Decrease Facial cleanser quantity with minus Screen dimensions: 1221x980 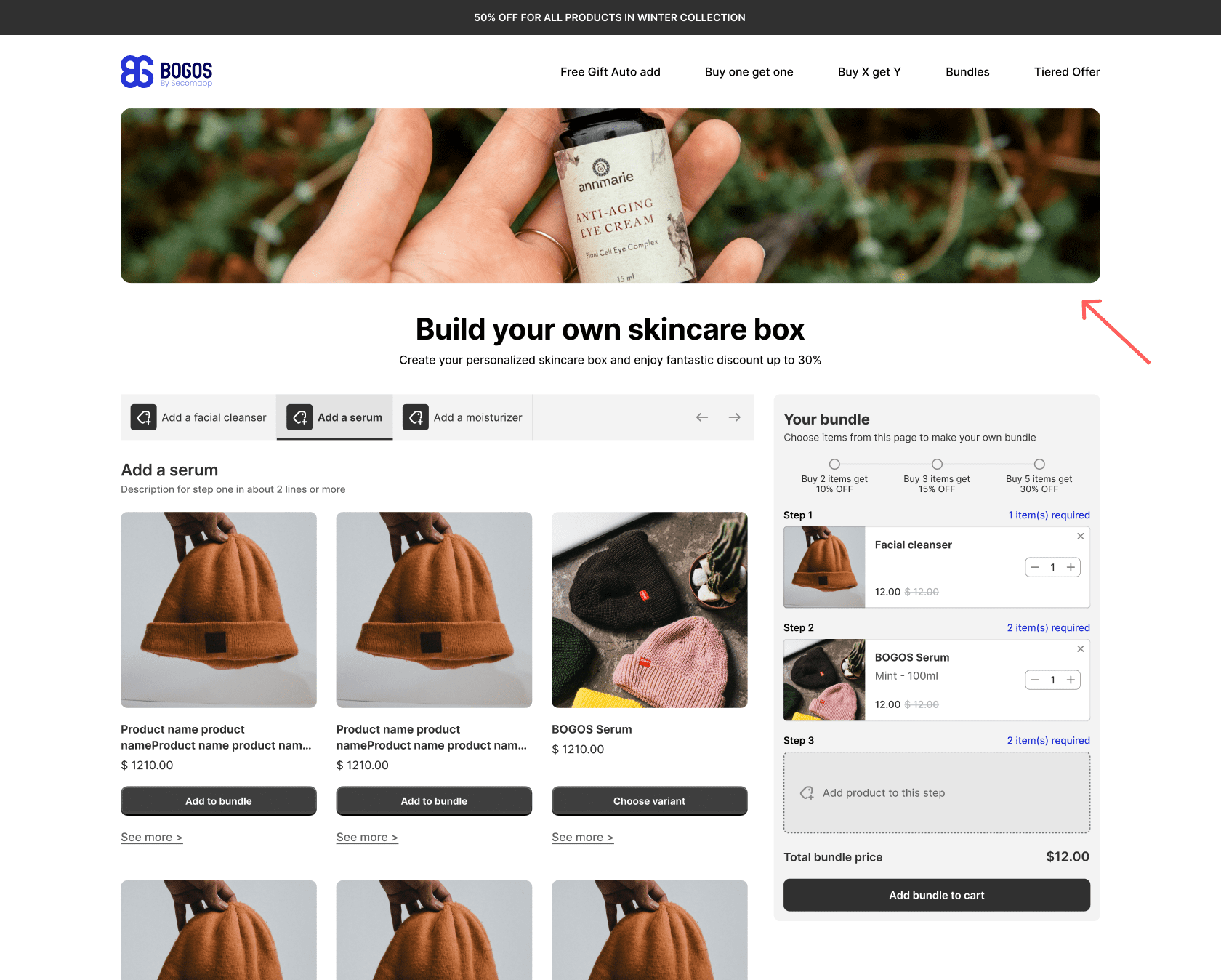pos(1035,567)
